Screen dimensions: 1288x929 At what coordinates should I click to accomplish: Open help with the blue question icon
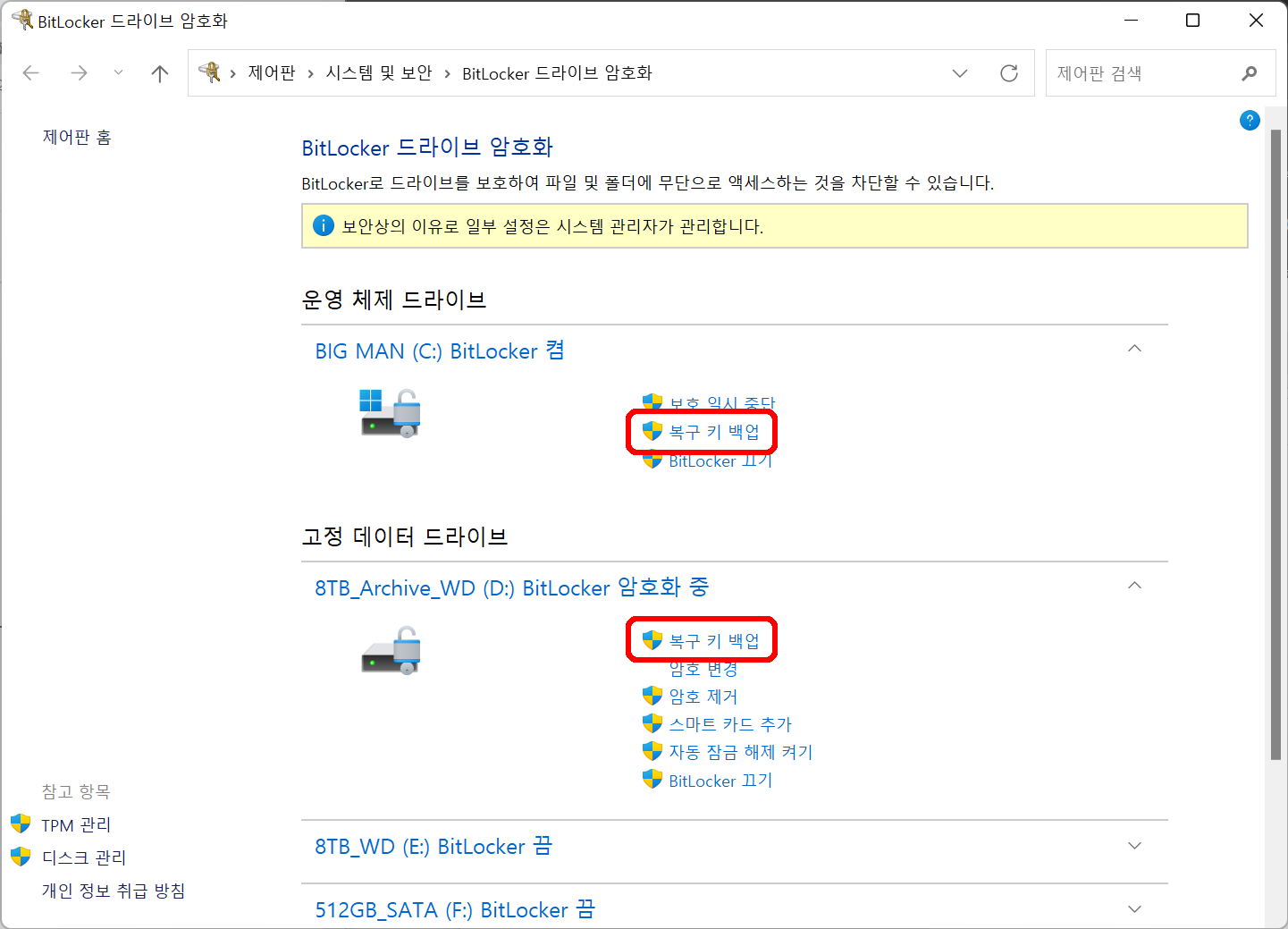(x=1250, y=120)
